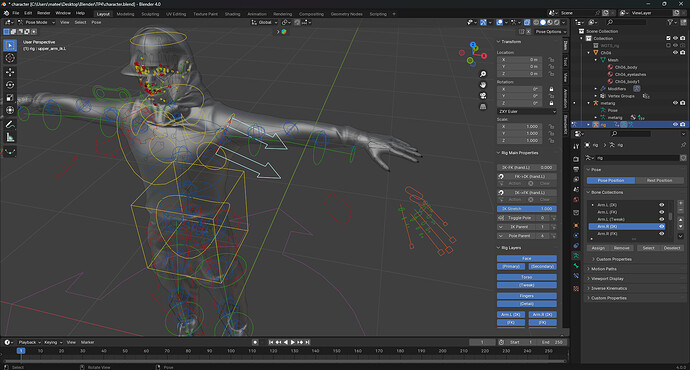The width and height of the screenshot is (690, 370).
Task: Adjust the IK-FK (hand.L) slider
Action: coord(527,168)
